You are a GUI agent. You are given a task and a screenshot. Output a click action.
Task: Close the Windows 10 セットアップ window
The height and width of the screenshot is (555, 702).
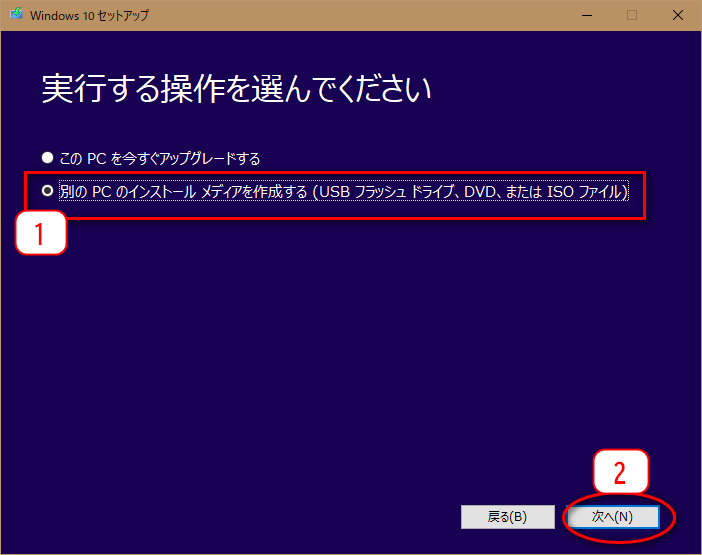point(678,15)
